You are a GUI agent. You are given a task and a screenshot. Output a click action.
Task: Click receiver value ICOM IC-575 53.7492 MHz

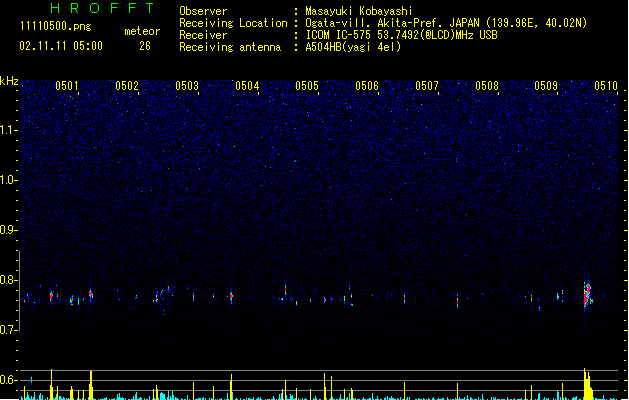click(x=401, y=35)
